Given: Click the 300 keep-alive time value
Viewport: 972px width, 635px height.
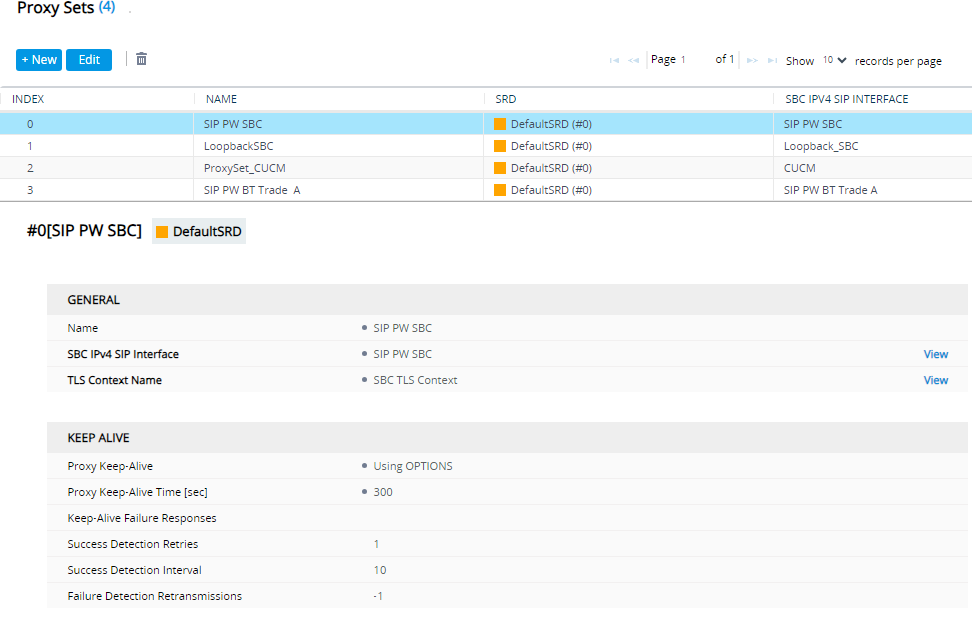Looking at the screenshot, I should [383, 492].
